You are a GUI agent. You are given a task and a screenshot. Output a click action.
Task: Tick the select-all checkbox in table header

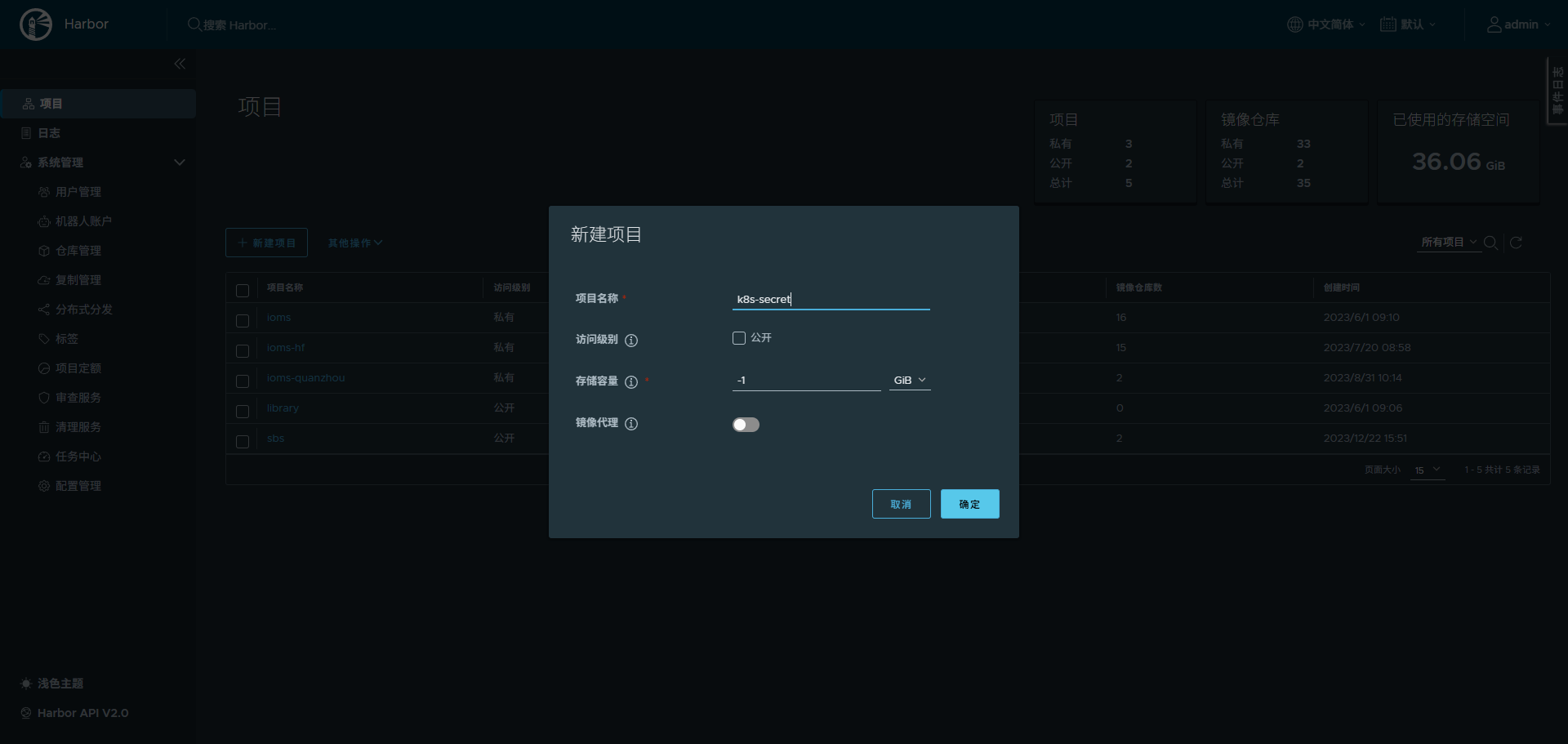pyautogui.click(x=243, y=291)
